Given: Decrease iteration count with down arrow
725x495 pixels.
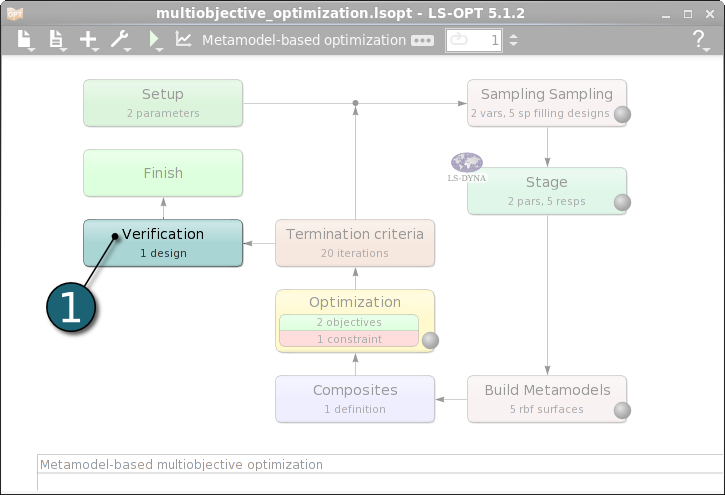Looking at the screenshot, I should 513,44.
